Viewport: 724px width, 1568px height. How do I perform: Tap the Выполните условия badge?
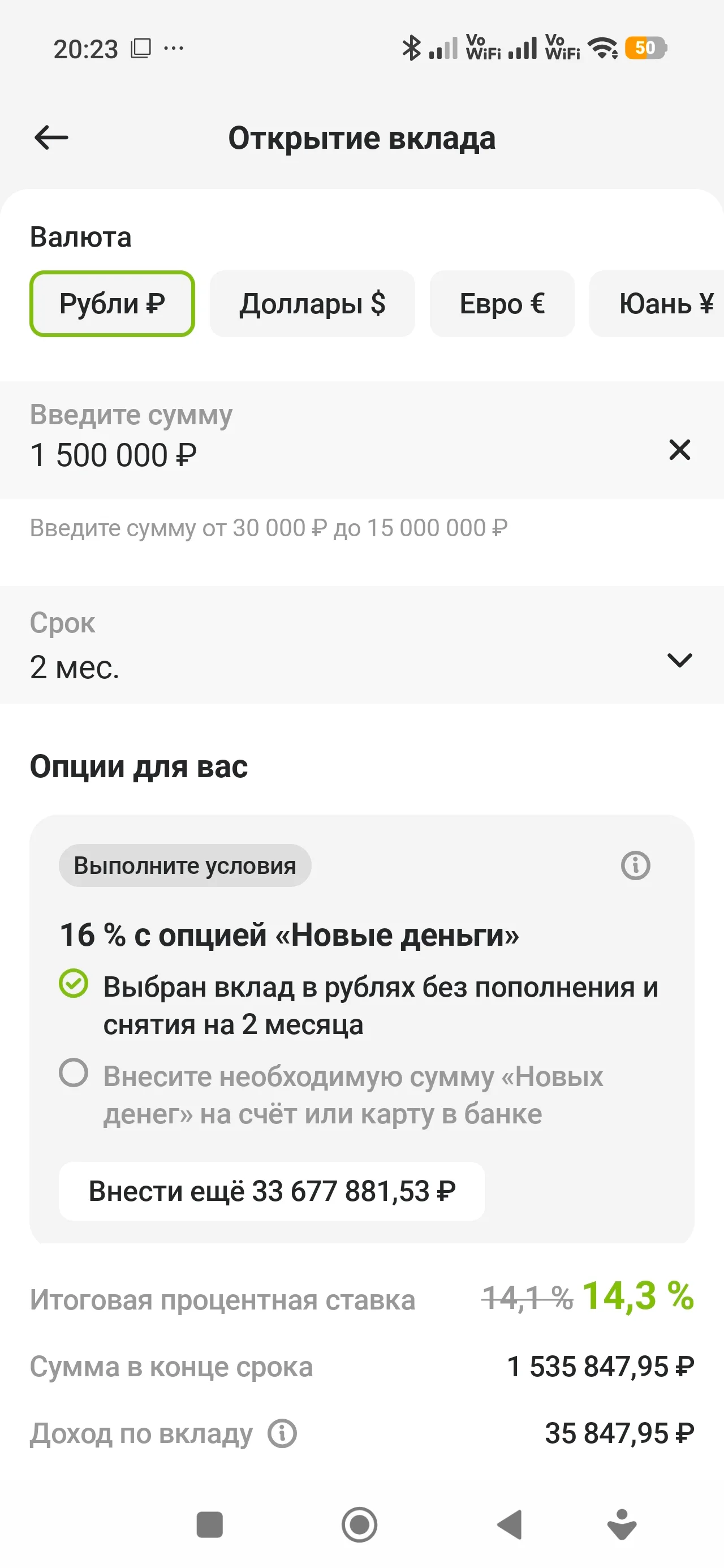[x=184, y=865]
